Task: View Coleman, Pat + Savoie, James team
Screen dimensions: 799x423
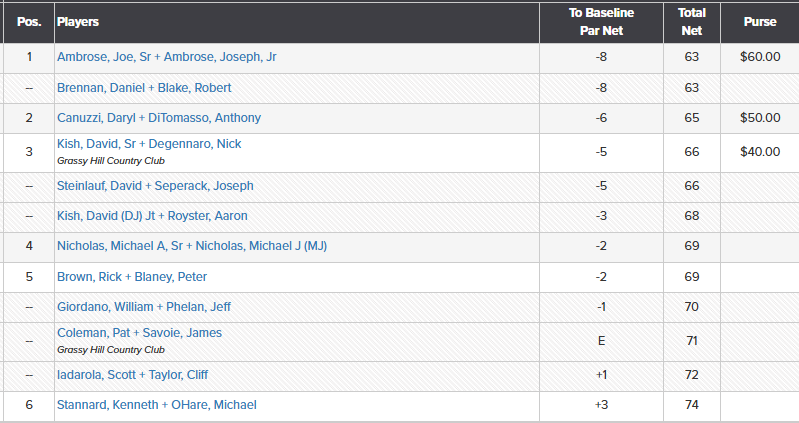Action: click(x=139, y=333)
